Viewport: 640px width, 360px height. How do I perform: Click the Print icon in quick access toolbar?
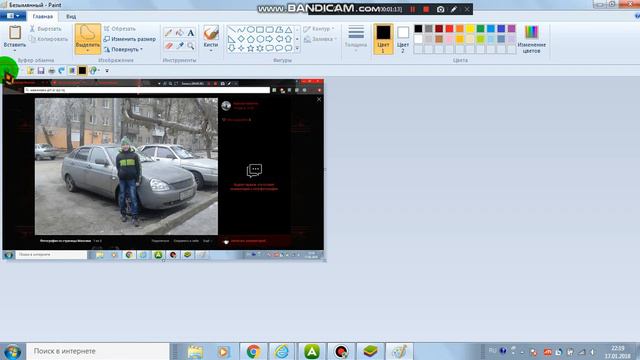tap(51, 71)
